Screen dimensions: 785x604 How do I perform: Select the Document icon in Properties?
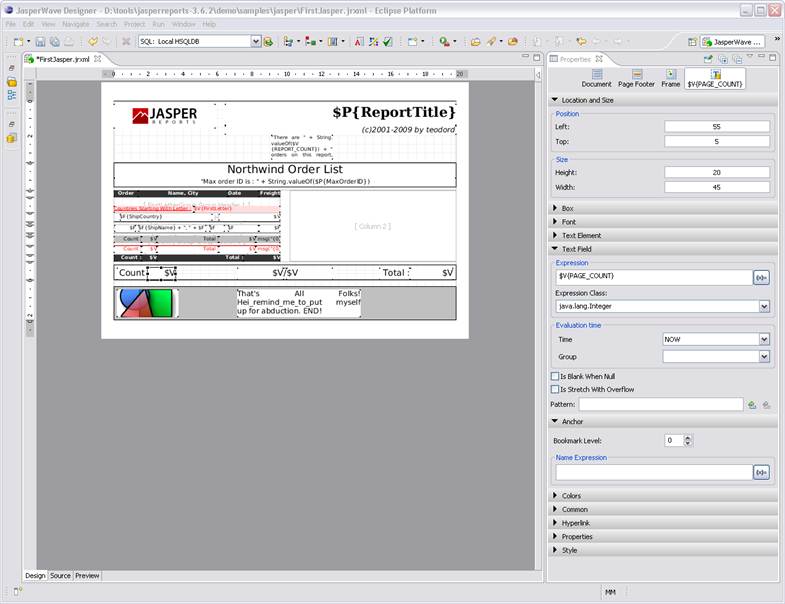(x=596, y=75)
